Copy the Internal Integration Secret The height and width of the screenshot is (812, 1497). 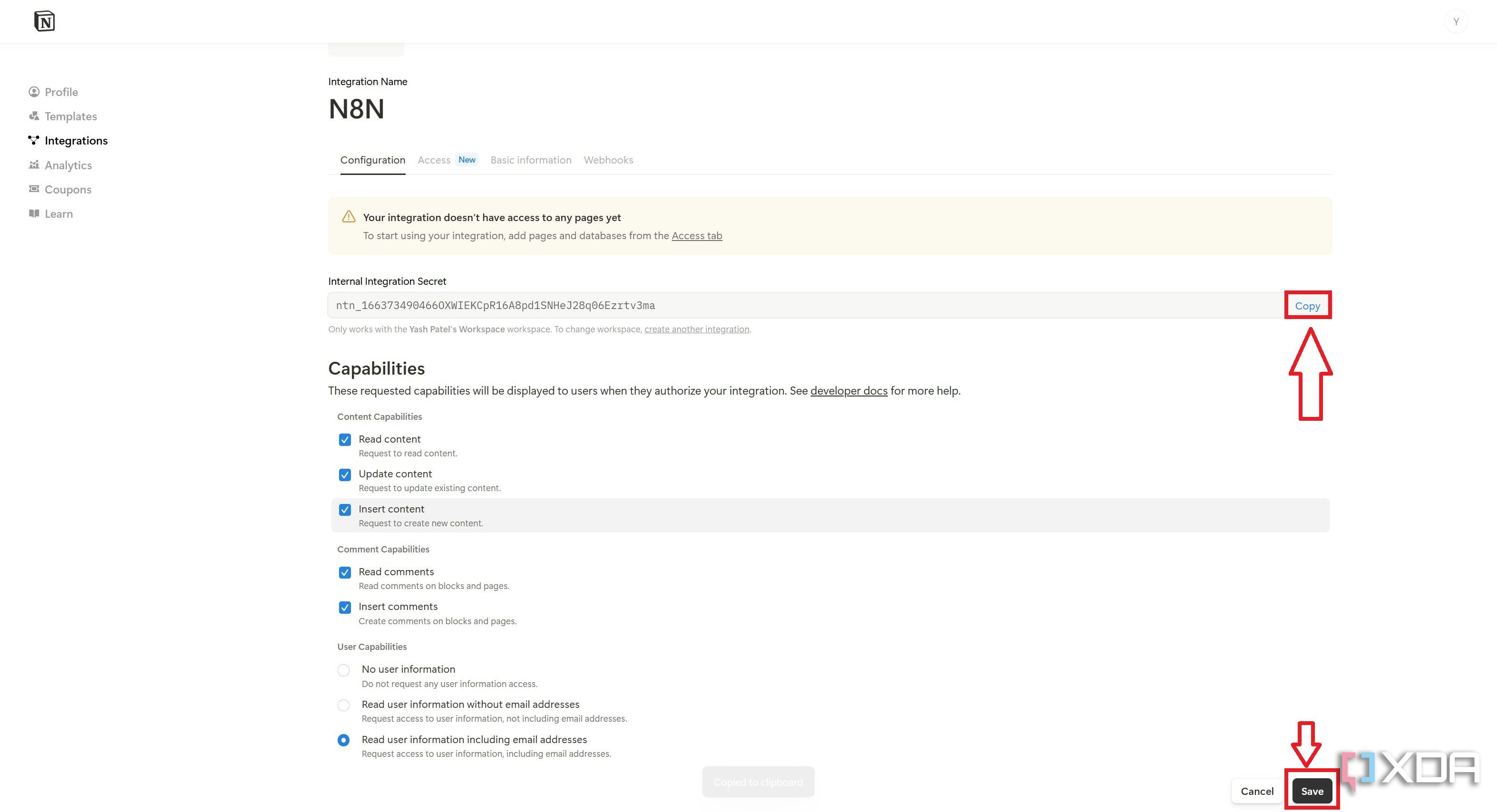tap(1307, 306)
